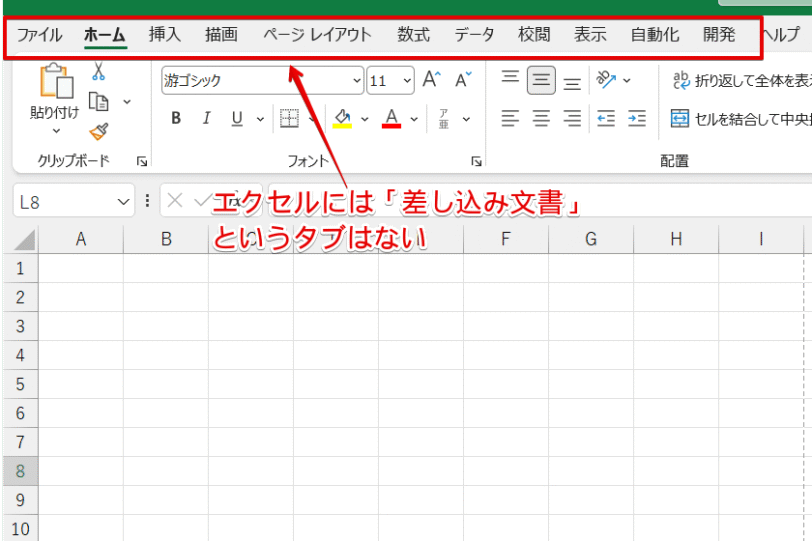
Task: Toggle middle vertical alignment
Action: tap(541, 80)
